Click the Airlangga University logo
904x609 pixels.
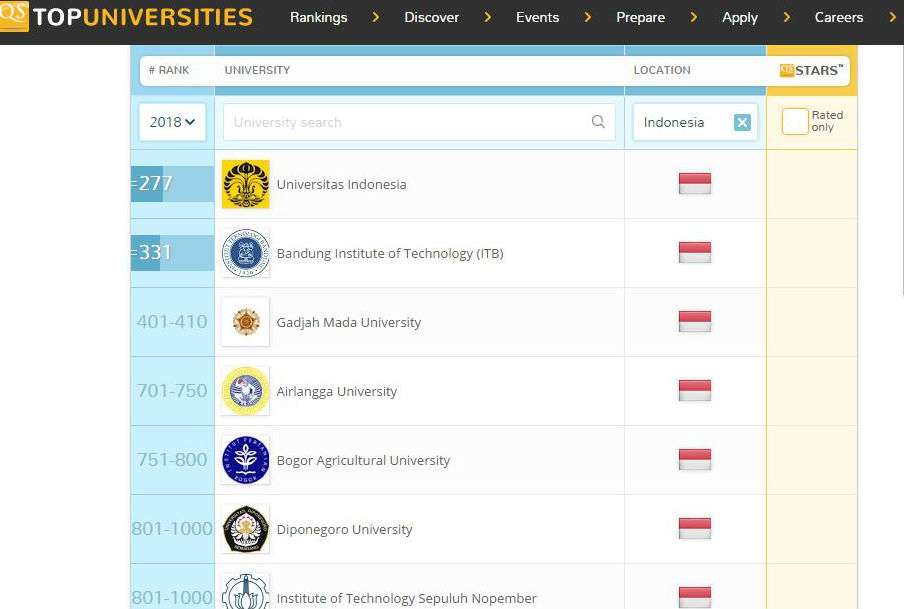[246, 391]
